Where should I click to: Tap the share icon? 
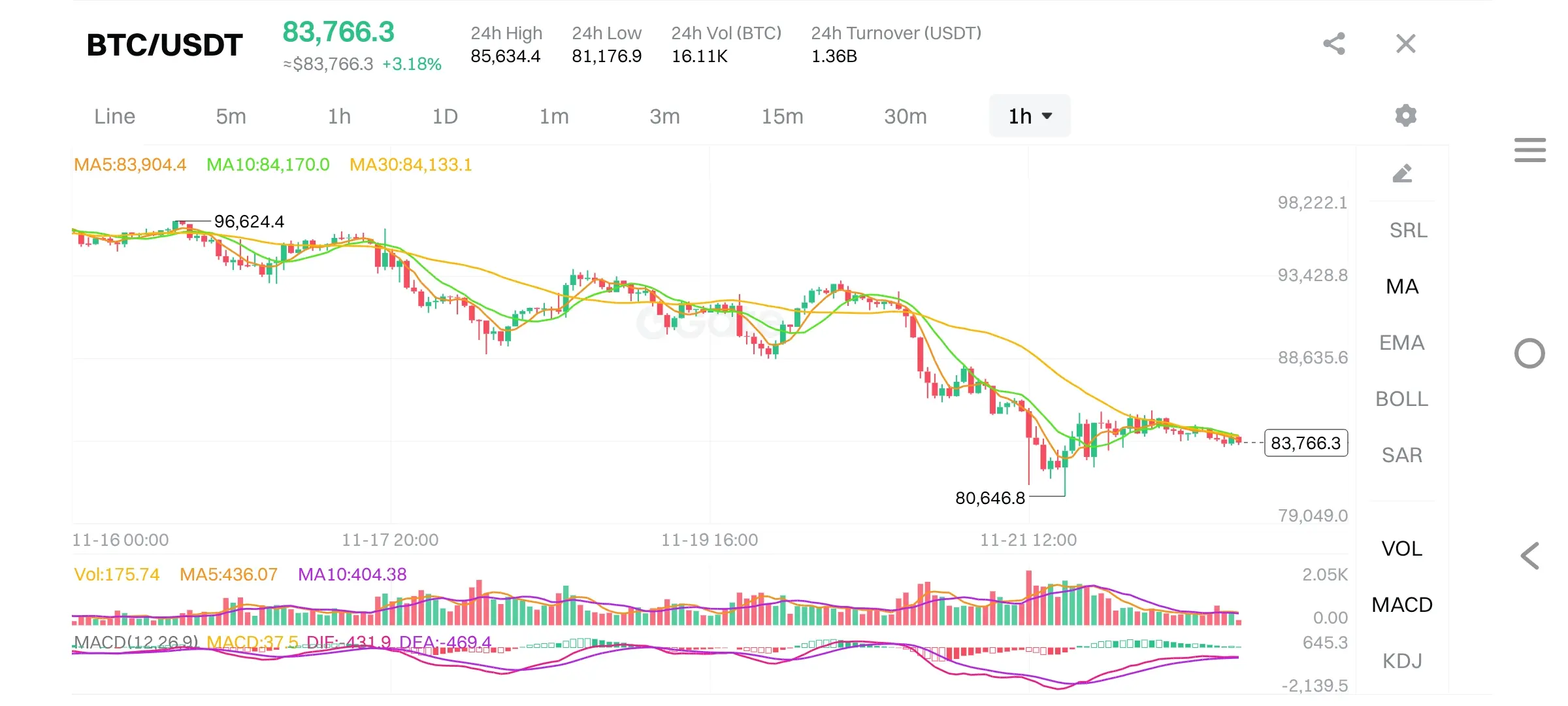(x=1334, y=44)
